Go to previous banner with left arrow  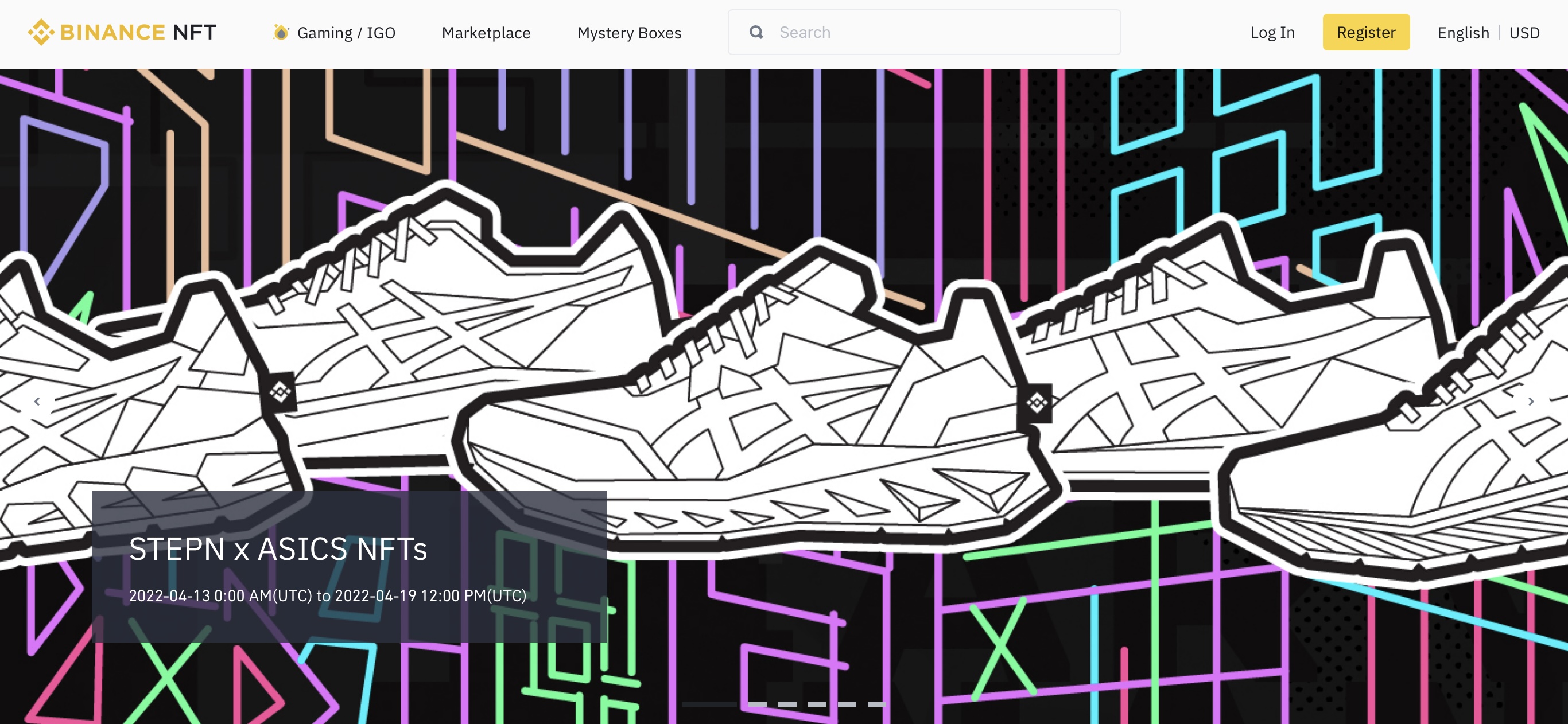pos(37,402)
